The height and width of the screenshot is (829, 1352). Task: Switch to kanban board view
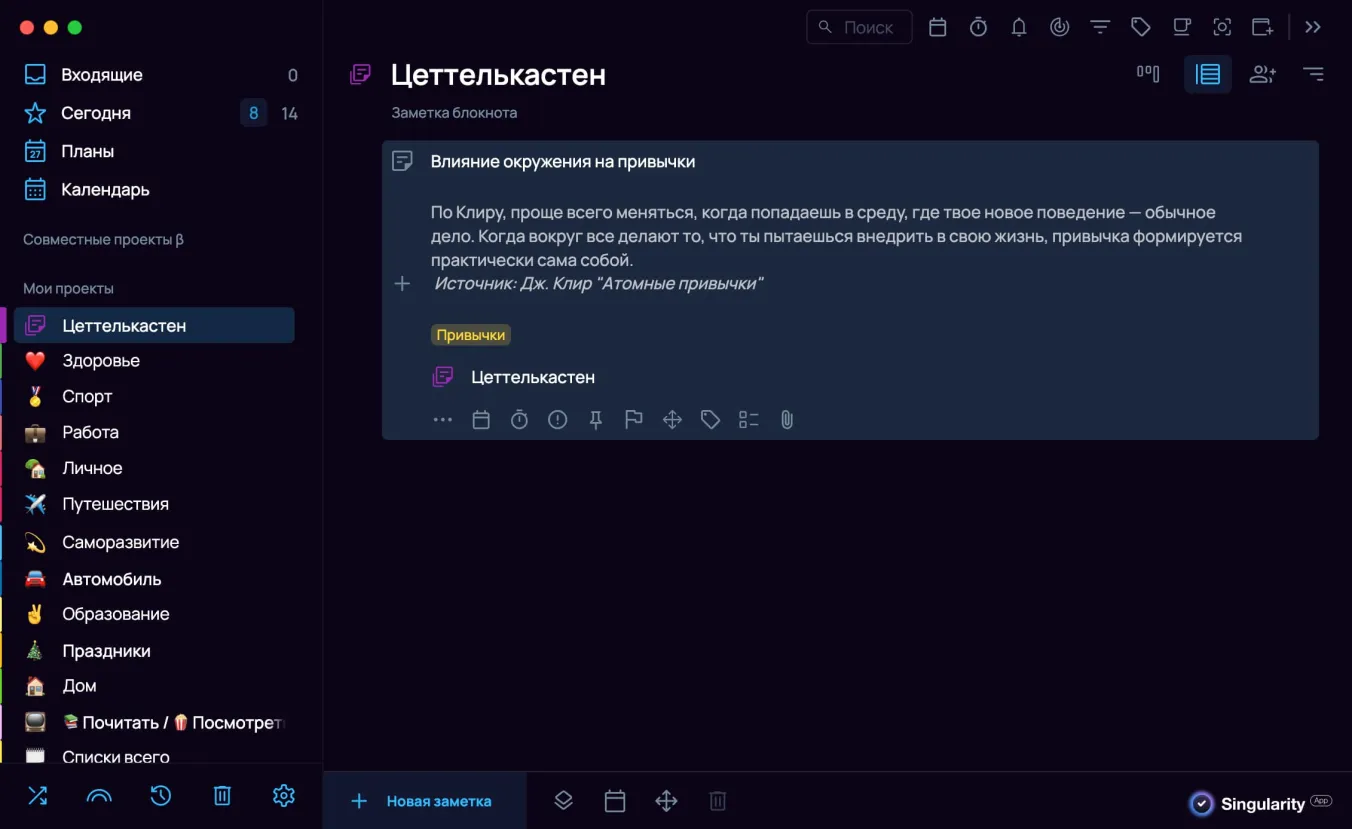click(1148, 73)
